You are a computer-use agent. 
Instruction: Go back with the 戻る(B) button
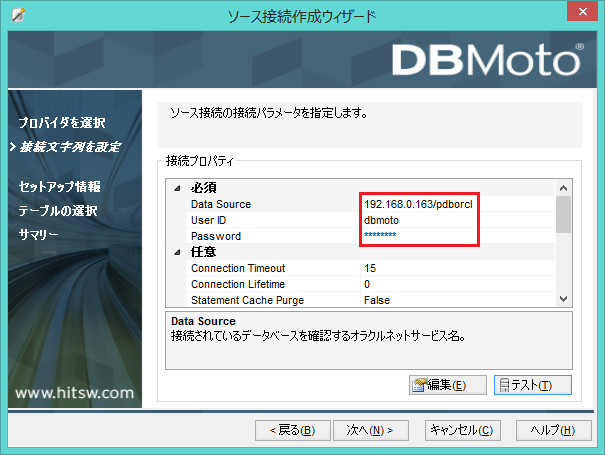[x=292, y=430]
